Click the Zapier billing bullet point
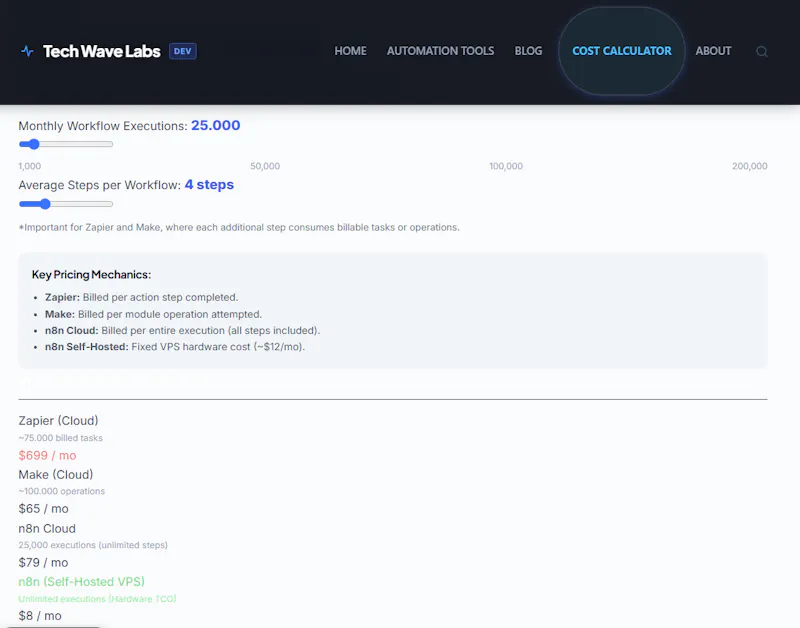800x628 pixels. pyautogui.click(x=141, y=297)
